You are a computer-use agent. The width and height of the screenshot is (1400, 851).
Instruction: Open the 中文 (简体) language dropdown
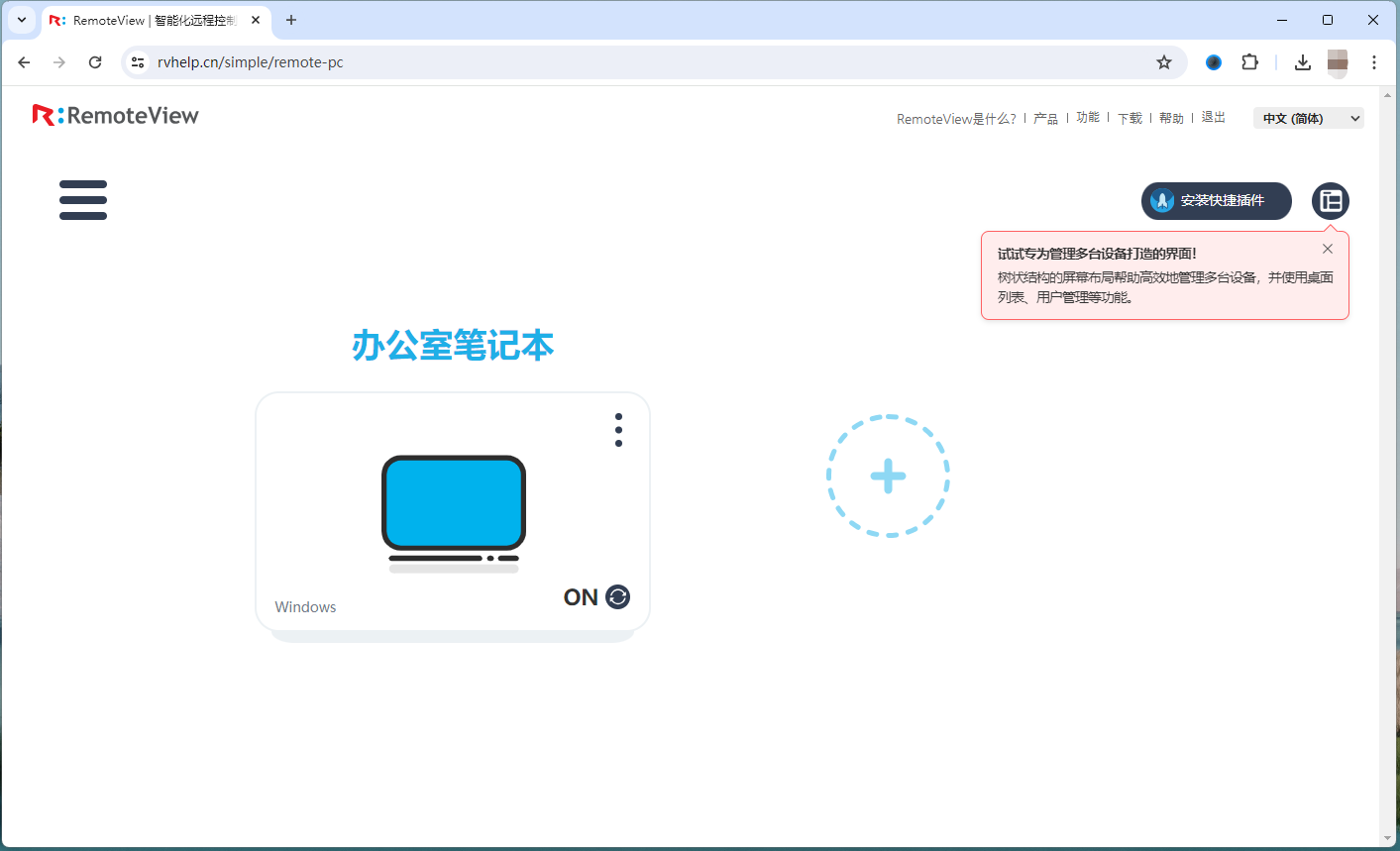(1309, 118)
